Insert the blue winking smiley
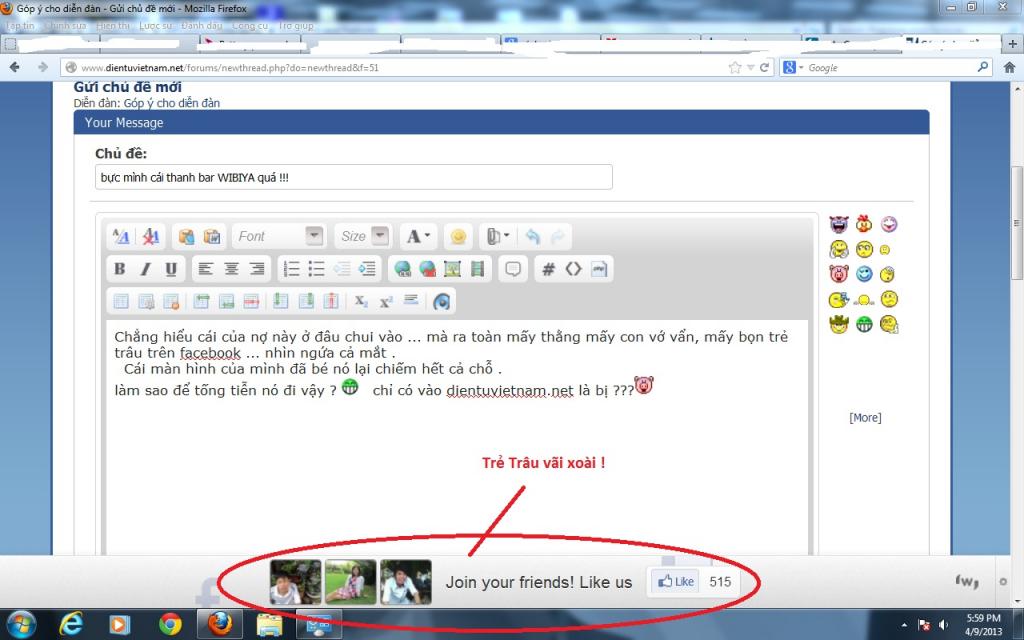The width and height of the screenshot is (1024, 640). 864,274
